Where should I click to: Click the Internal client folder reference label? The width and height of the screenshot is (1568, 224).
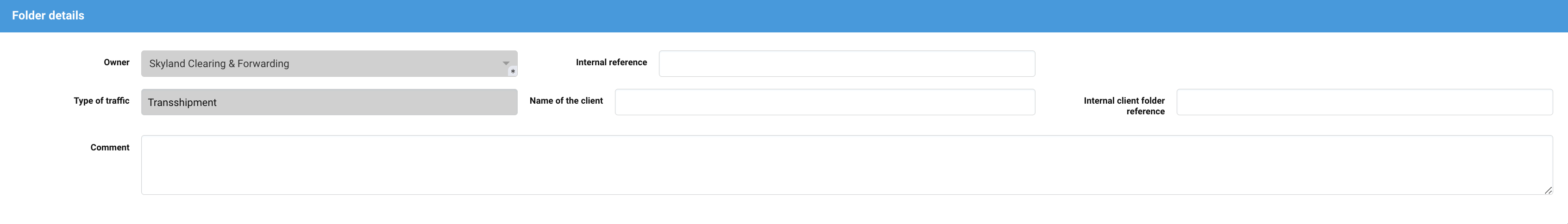1123,106
